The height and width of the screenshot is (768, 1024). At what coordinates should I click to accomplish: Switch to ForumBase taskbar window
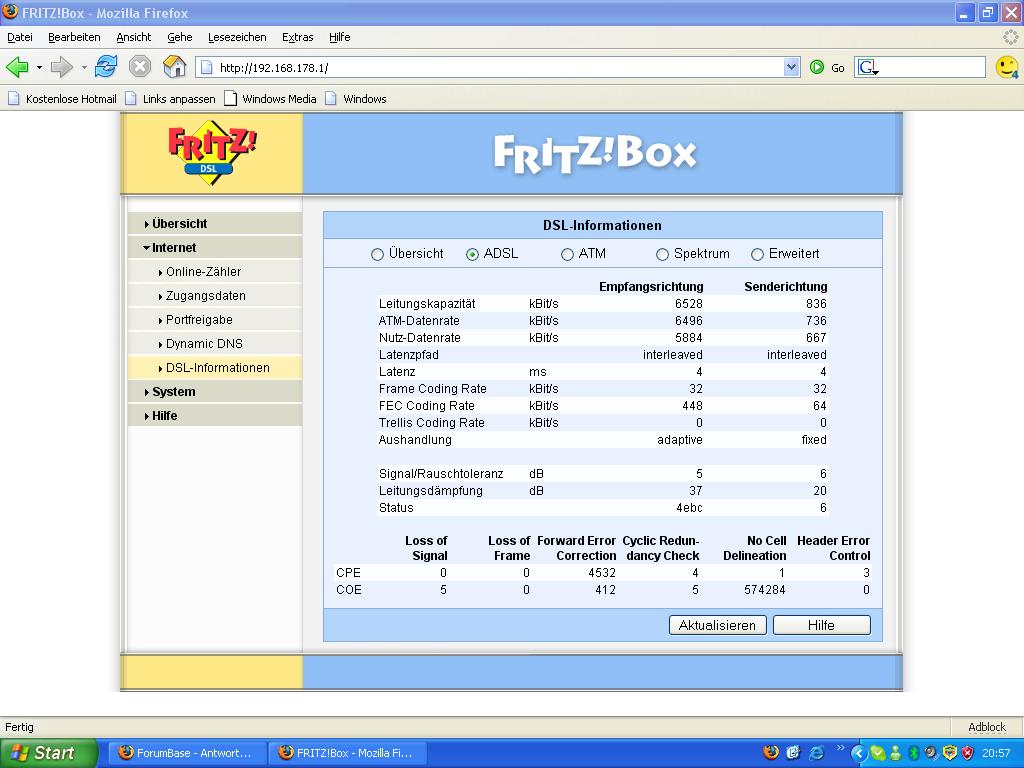(187, 753)
